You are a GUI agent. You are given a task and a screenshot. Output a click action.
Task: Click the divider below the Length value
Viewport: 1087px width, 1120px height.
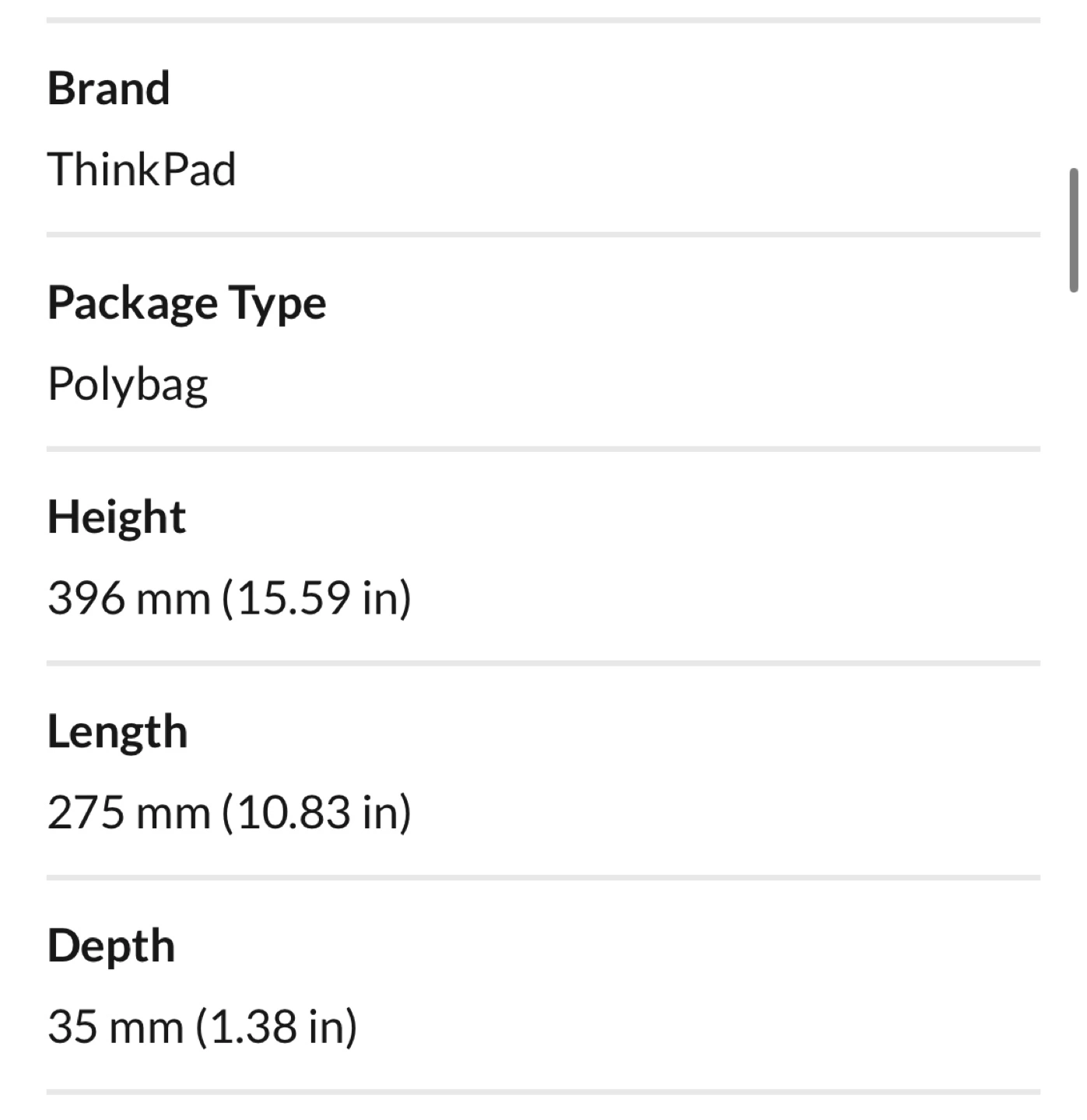543,877
